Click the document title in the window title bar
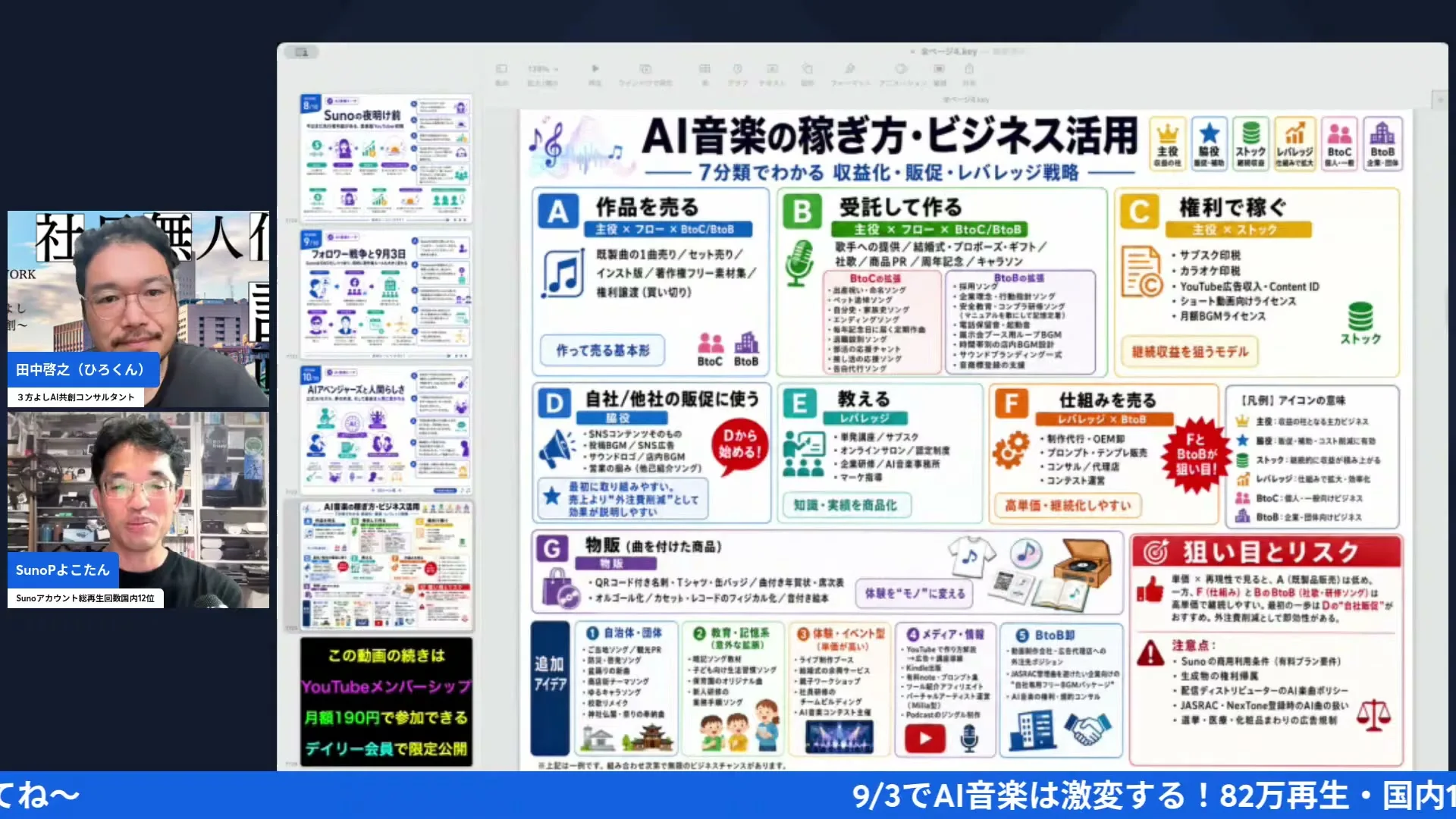The height and width of the screenshot is (819, 1456). point(949,52)
